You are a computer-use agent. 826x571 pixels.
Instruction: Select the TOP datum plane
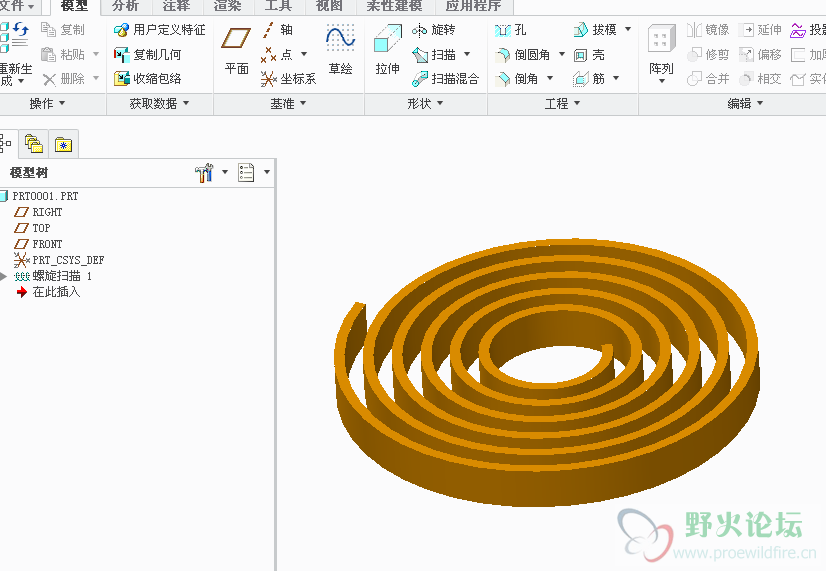32,228
